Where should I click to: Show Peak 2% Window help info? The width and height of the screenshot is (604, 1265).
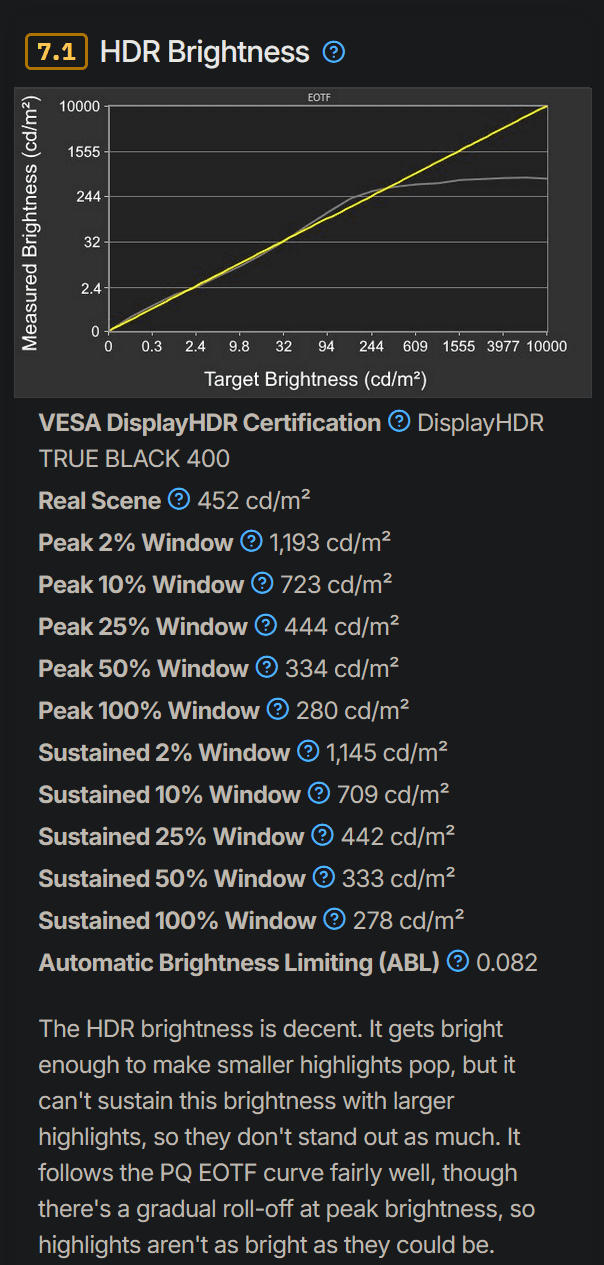251,542
